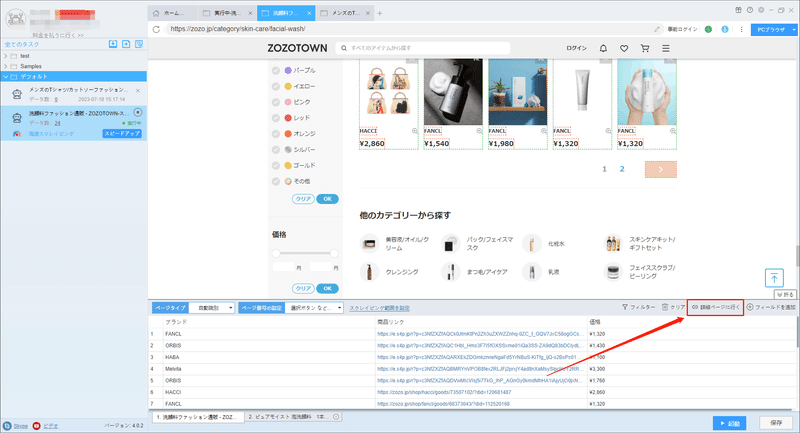Open the ページ番号の設定 dropdown
Viewport: 800px width, 433px height.
click(314, 308)
